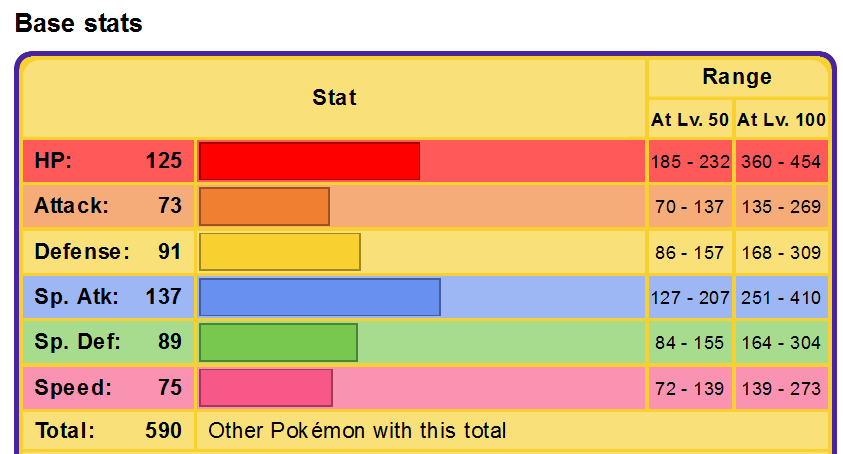Select the Sp. Atk stat label
Image resolution: width=843 pixels, height=454 pixels.
coord(76,297)
